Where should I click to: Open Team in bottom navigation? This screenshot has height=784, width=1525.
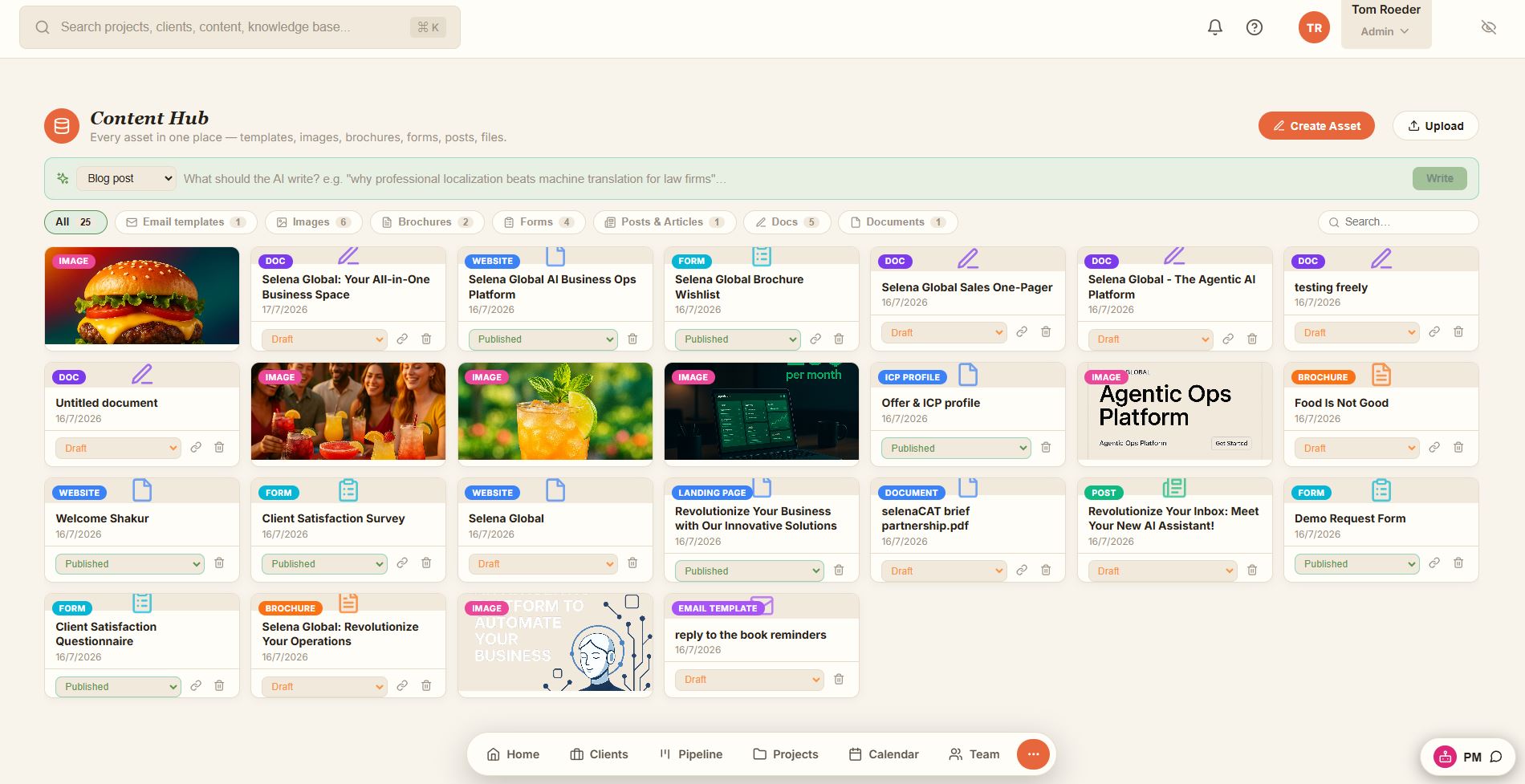[974, 754]
